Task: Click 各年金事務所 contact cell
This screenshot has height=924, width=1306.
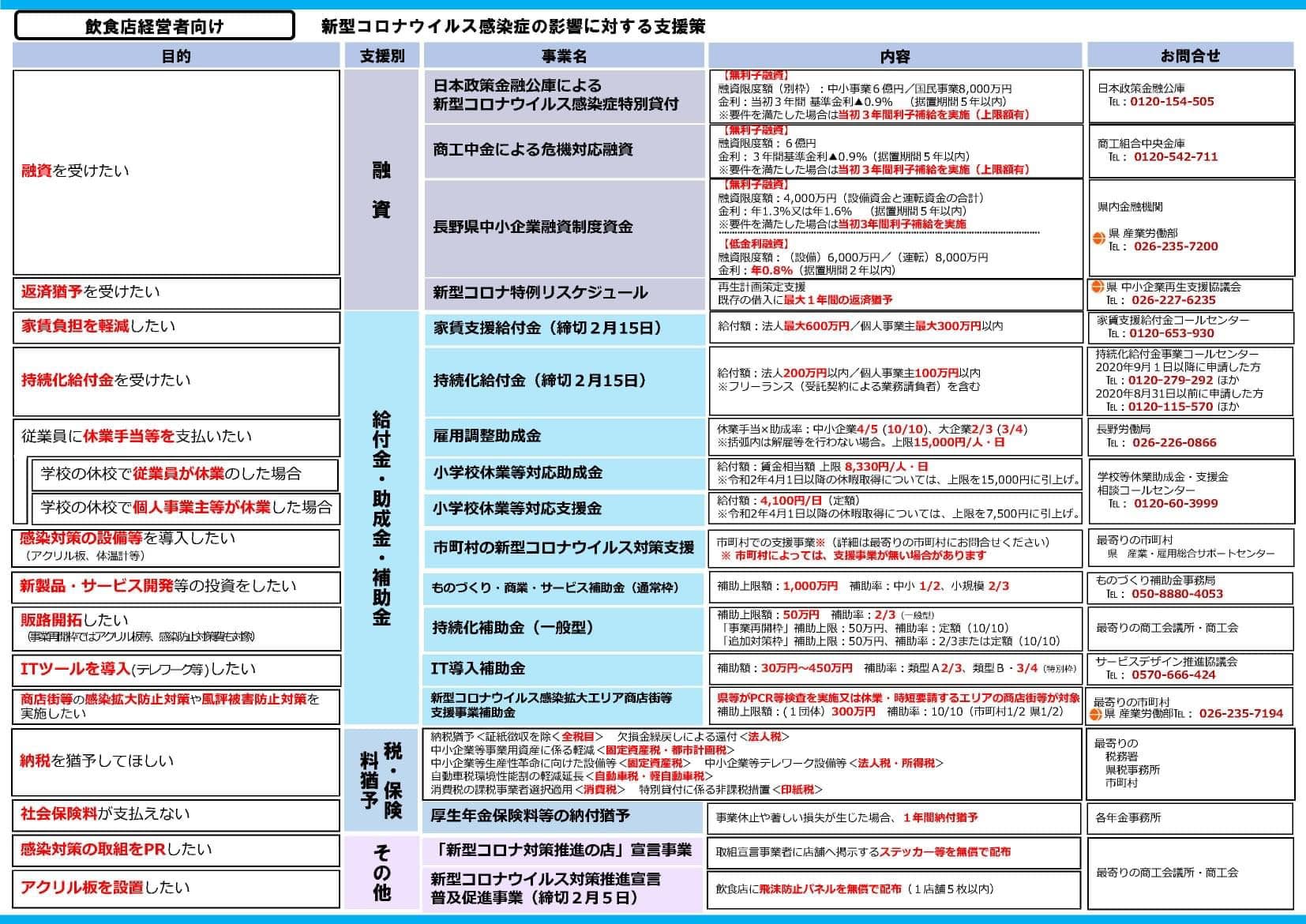Action: pyautogui.click(x=1191, y=818)
